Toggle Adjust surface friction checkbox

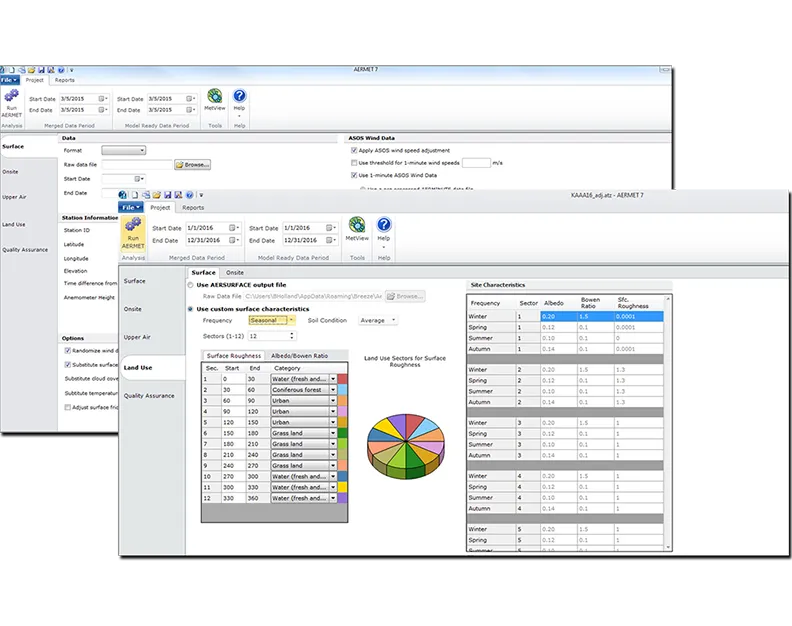(68, 407)
